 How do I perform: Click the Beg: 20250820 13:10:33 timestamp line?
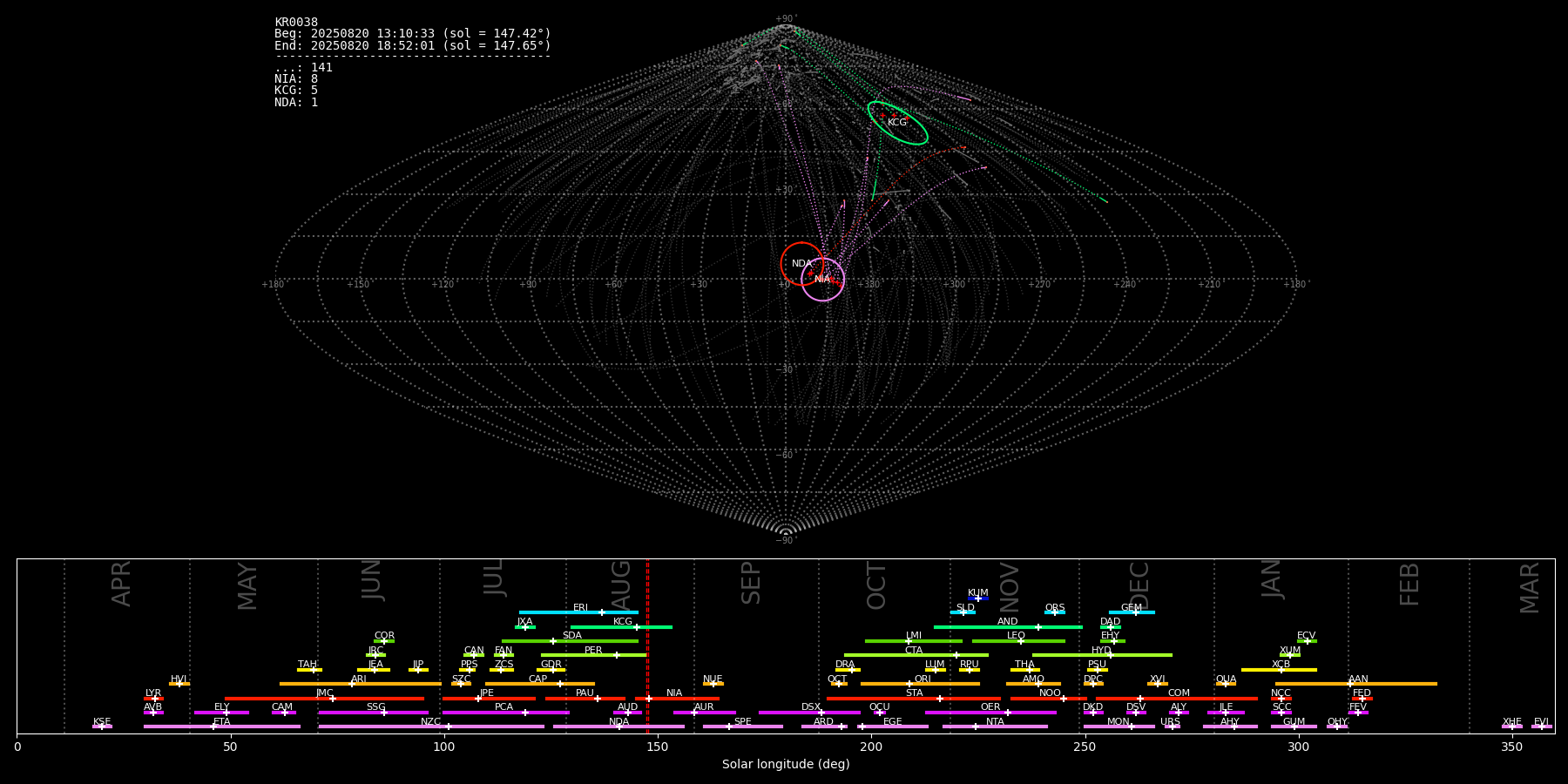coord(413,34)
